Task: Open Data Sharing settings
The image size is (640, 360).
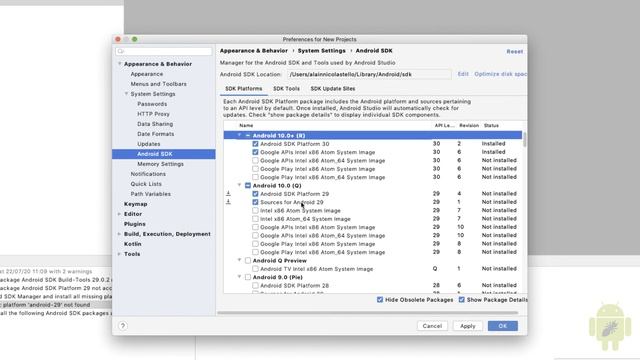Action: tap(155, 124)
